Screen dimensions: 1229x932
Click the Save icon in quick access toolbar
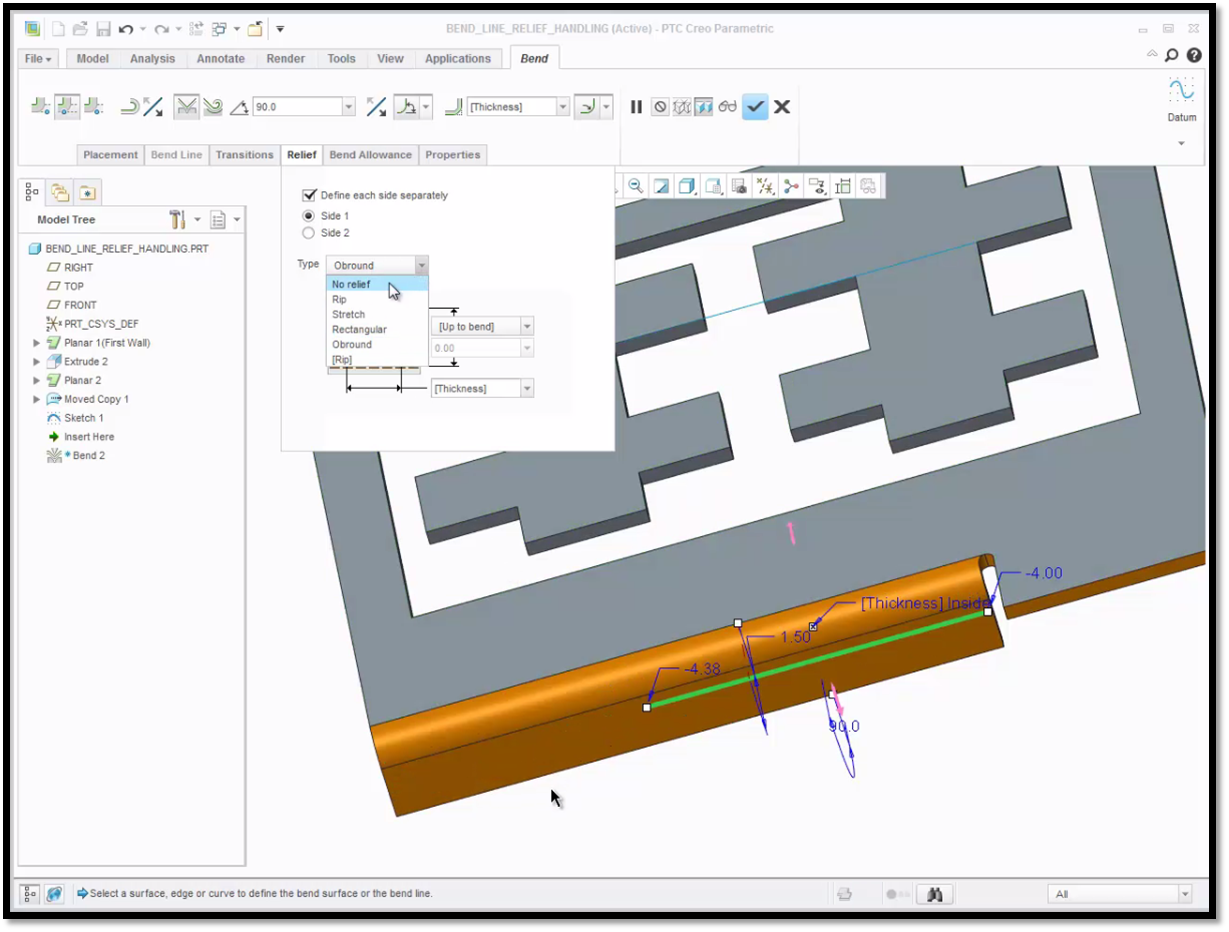tap(102, 29)
